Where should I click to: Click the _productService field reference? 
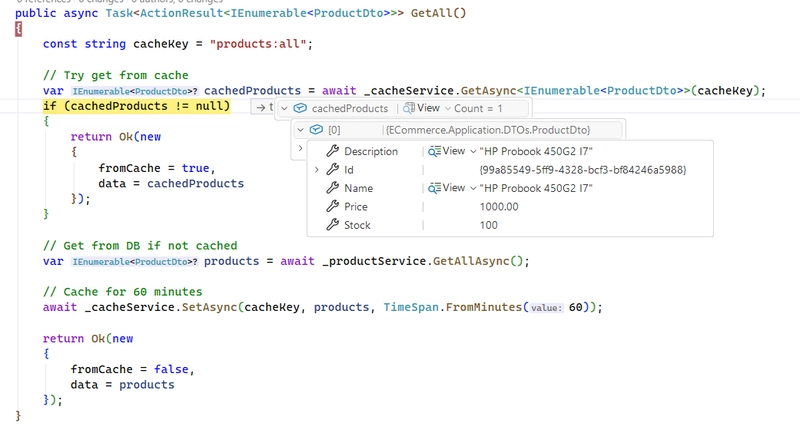(x=373, y=261)
